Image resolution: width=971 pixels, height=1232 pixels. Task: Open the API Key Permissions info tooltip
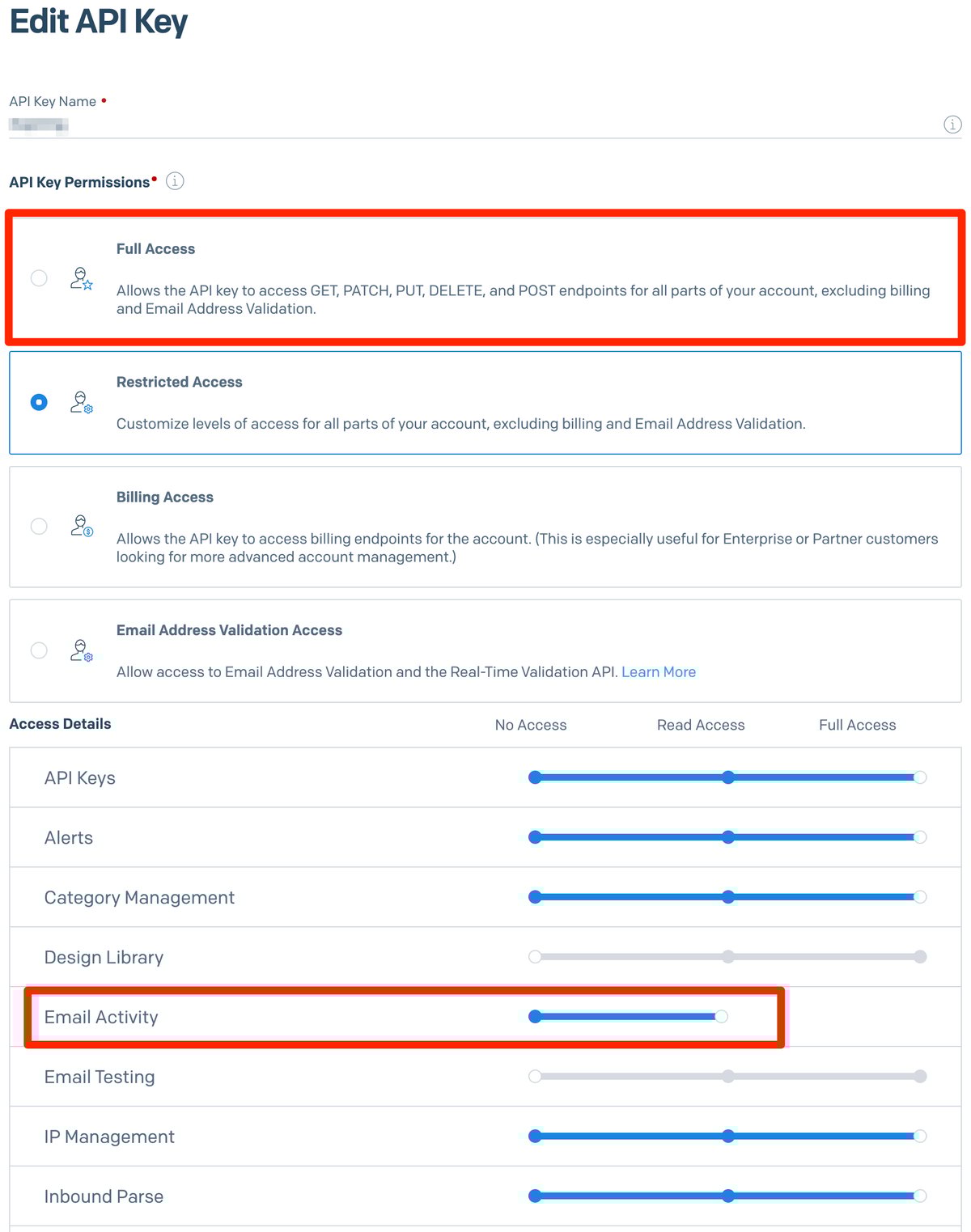click(173, 181)
